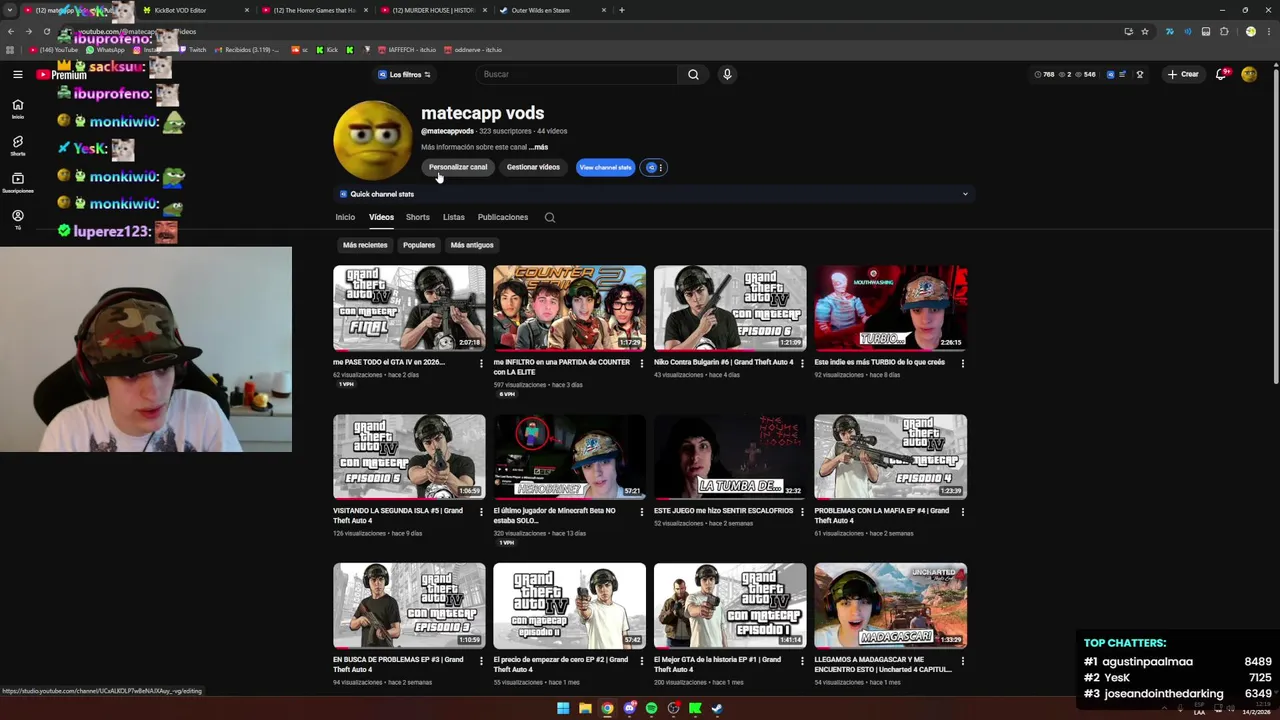The height and width of the screenshot is (720, 1280).
Task: Open the GTA Episodio 5 thumbnail
Action: [x=409, y=456]
